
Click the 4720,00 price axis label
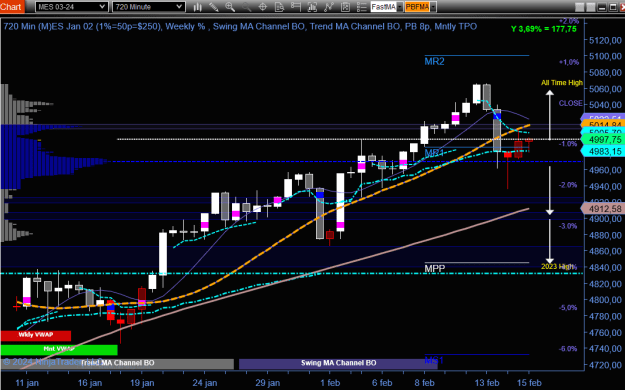(605, 365)
